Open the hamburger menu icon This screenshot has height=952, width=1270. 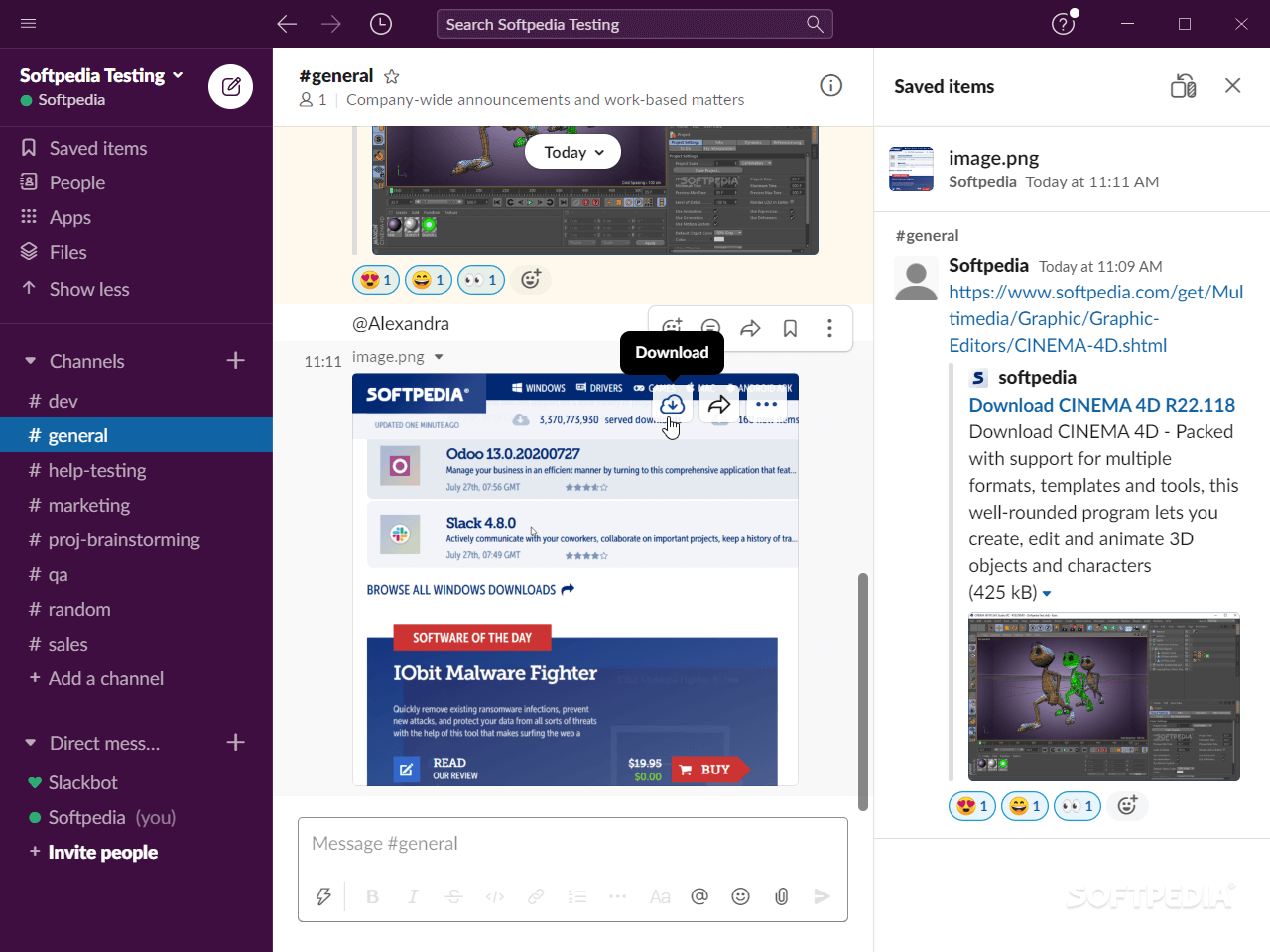[x=28, y=24]
